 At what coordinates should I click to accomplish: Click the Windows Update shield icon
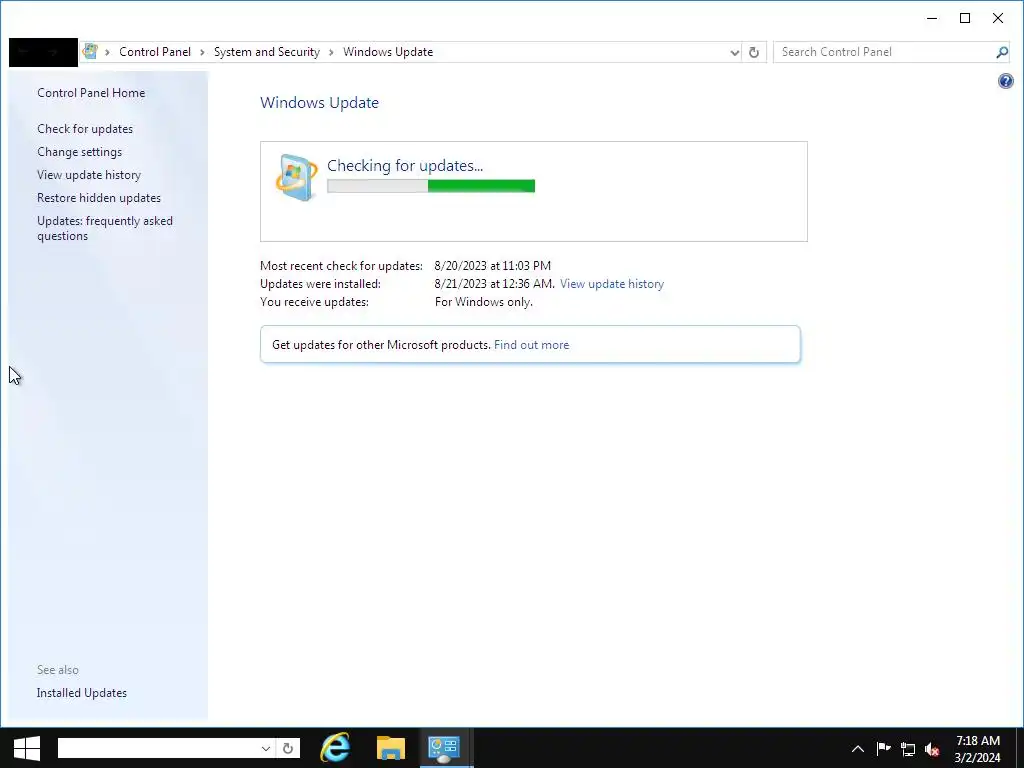coord(296,177)
